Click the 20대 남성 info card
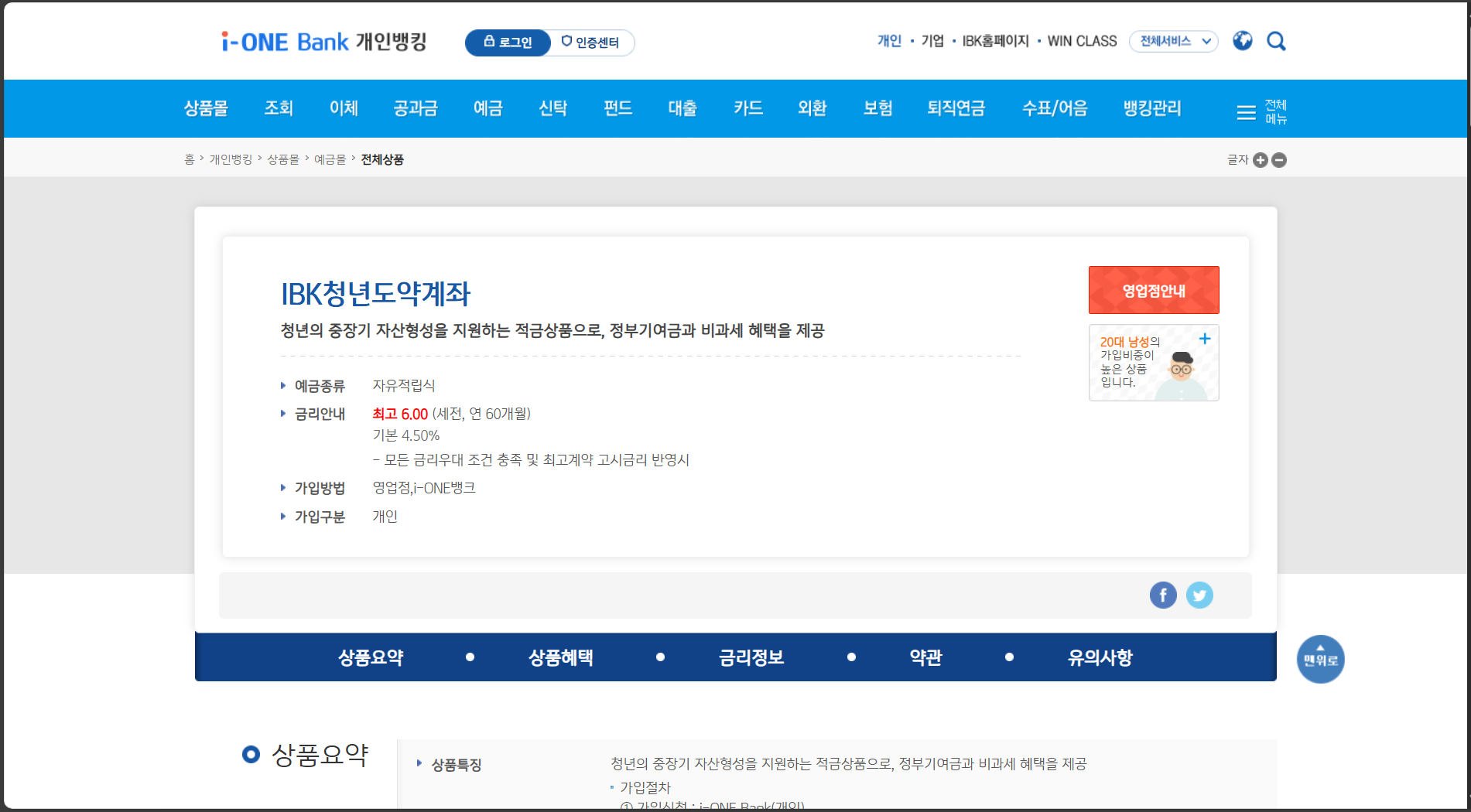 coord(1154,363)
